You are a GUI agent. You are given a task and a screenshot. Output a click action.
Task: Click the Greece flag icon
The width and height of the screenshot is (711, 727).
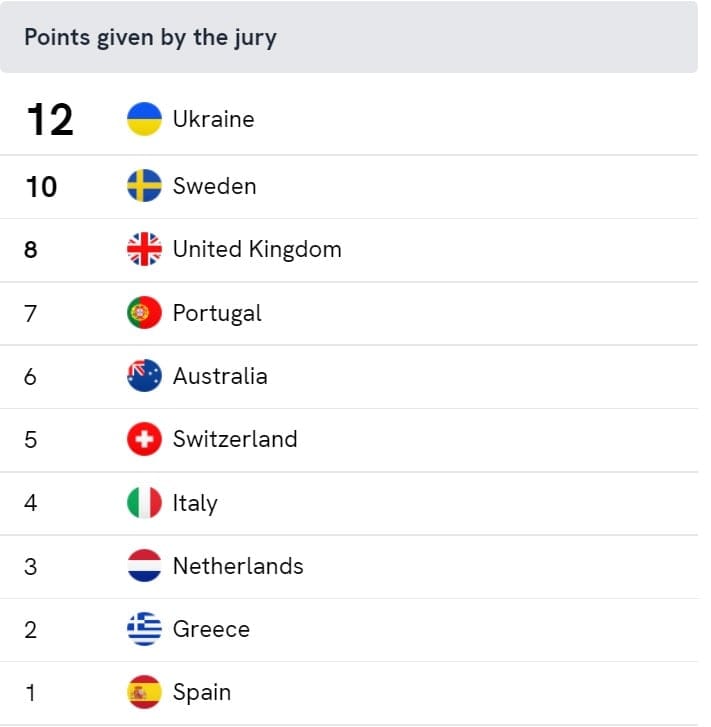pyautogui.click(x=144, y=629)
